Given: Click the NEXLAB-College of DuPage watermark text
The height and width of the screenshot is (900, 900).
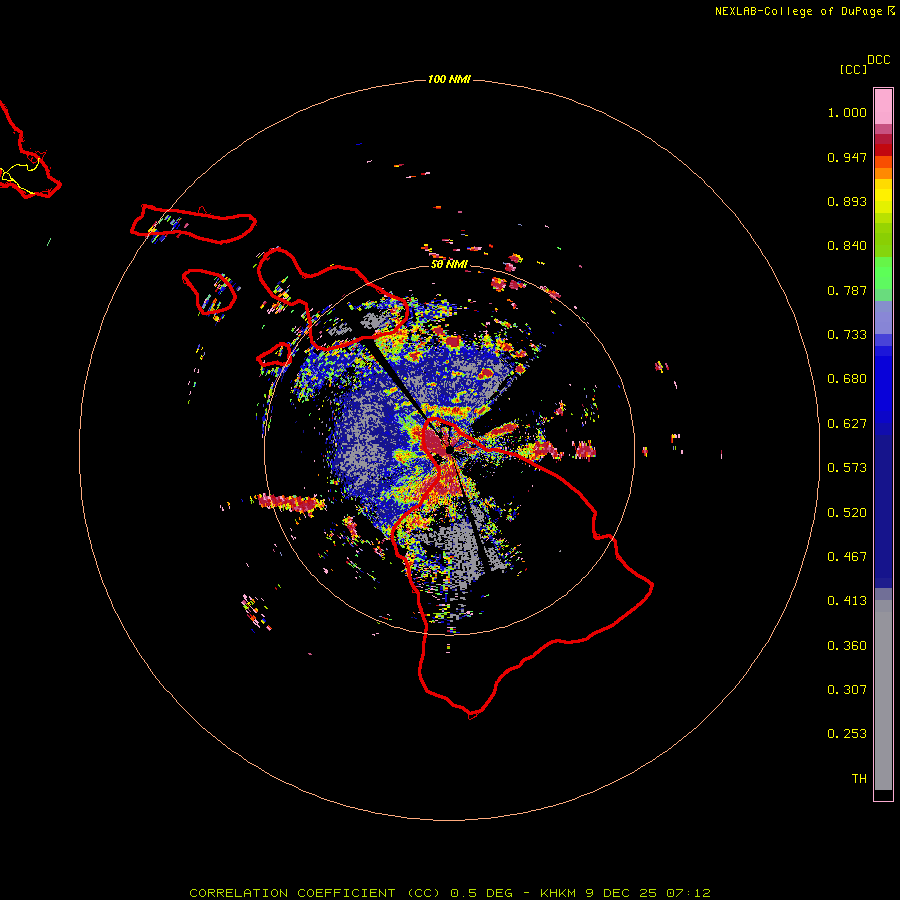Looking at the screenshot, I should (x=805, y=11).
